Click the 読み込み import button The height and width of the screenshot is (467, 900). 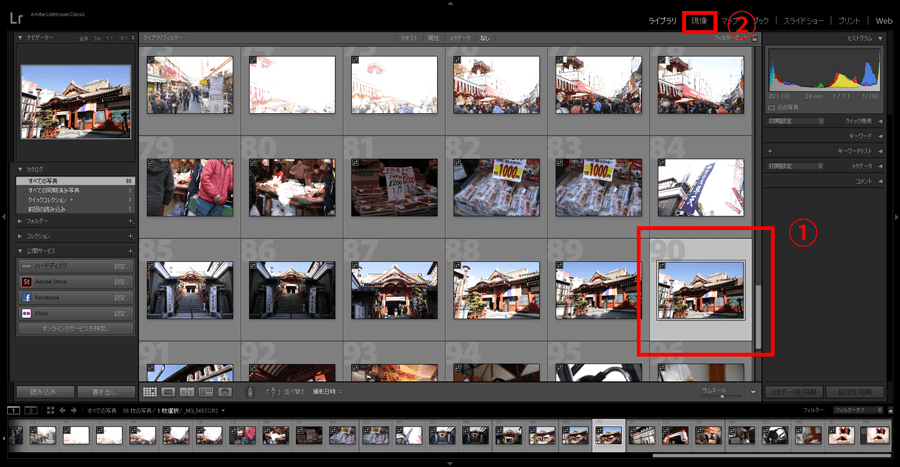point(45,392)
